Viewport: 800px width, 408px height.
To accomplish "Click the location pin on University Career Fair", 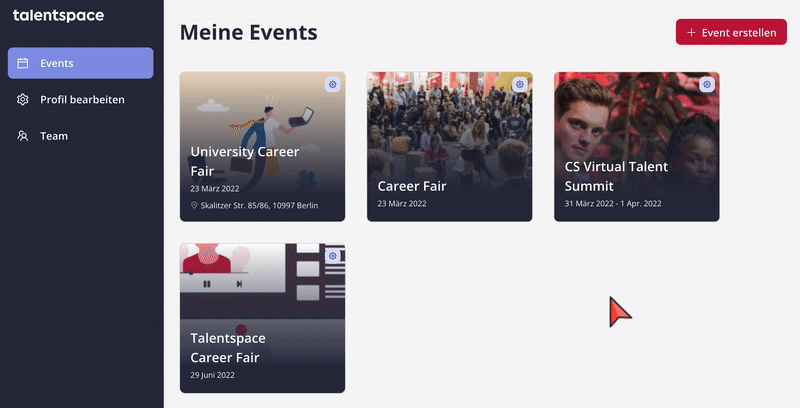I will coord(194,205).
